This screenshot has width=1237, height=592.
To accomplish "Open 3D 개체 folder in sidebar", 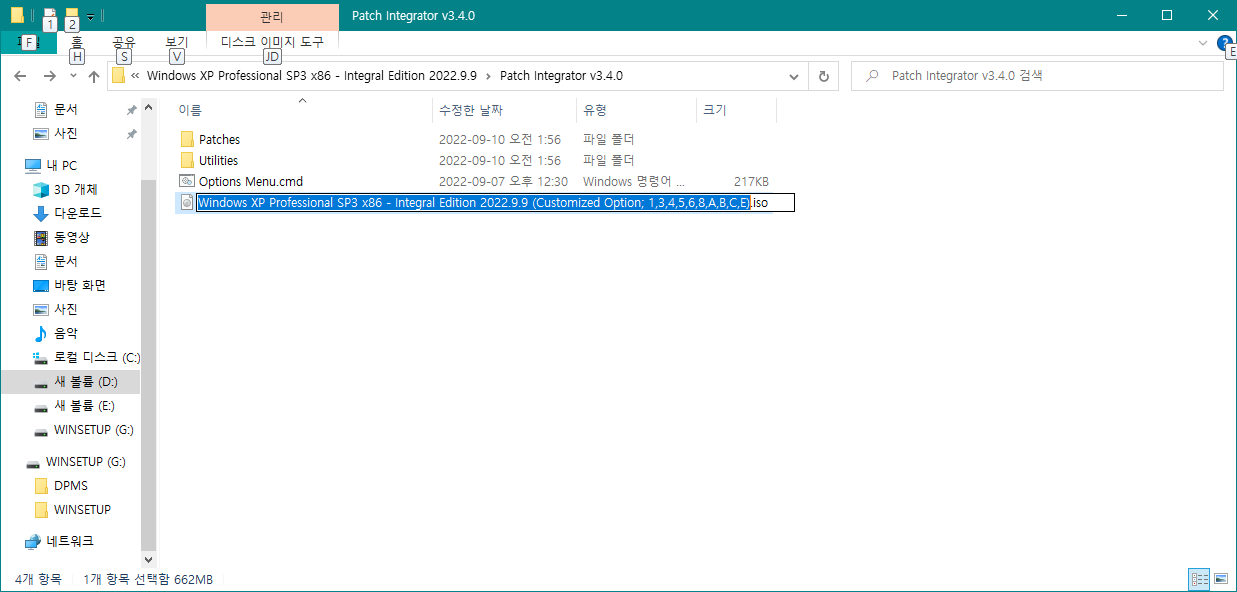I will [x=75, y=189].
